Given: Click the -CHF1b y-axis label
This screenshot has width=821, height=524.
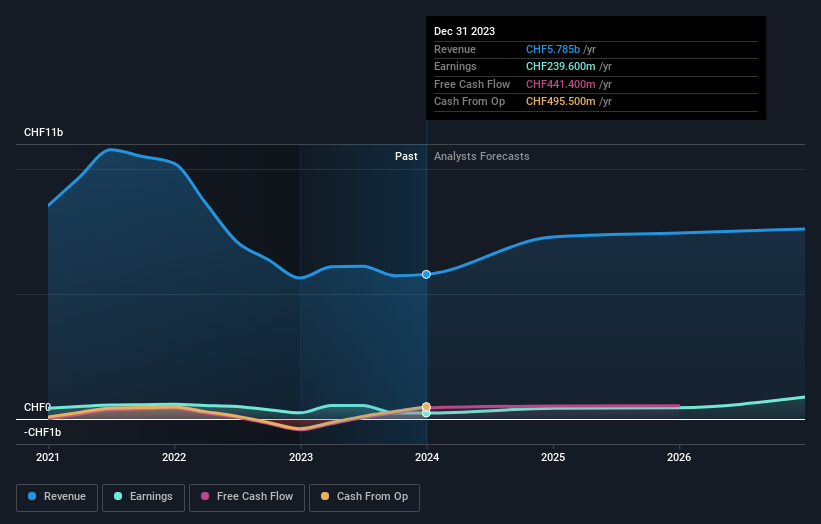Looking at the screenshot, I should click(x=42, y=432).
